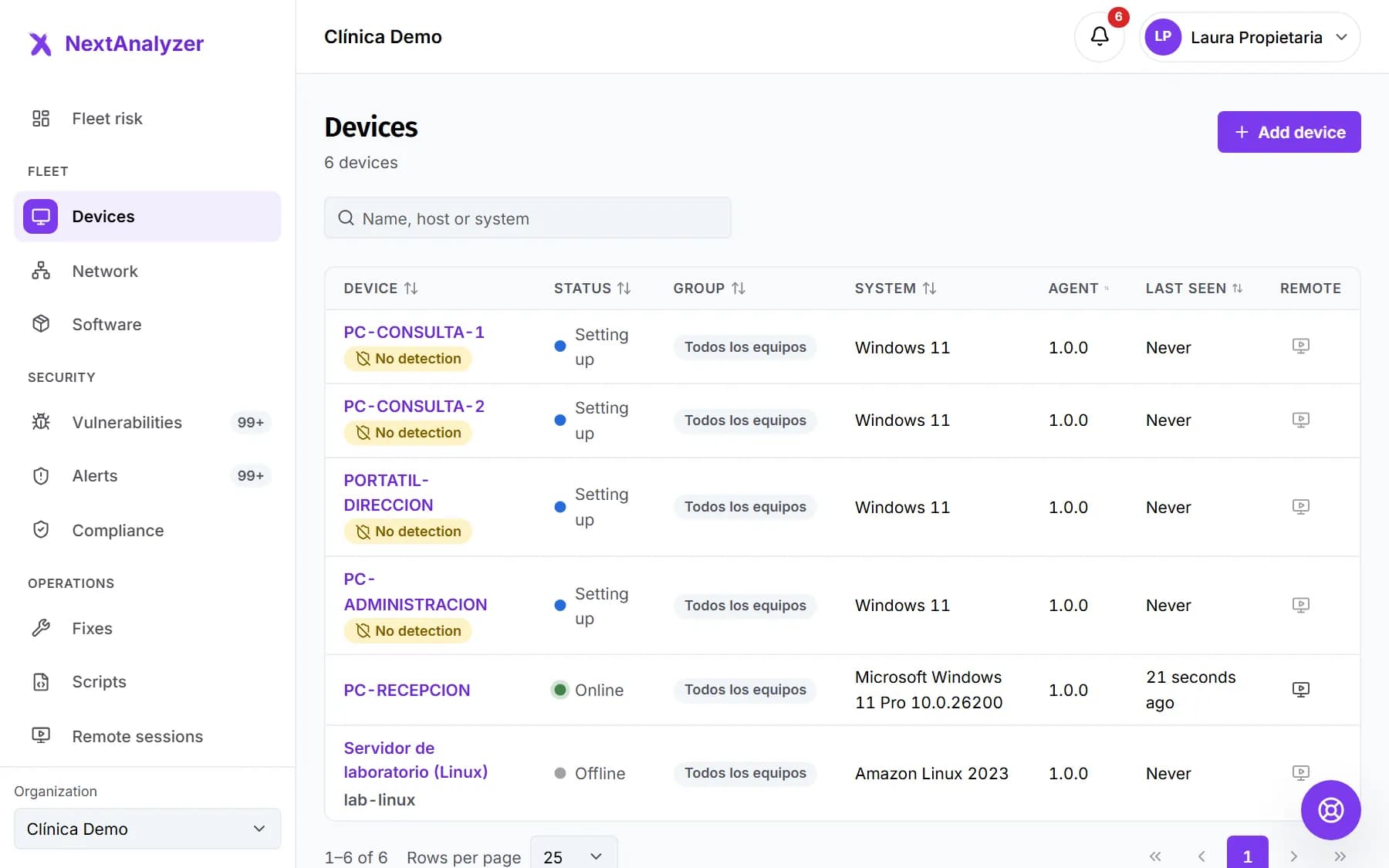Open Network in sidebar

147,271
